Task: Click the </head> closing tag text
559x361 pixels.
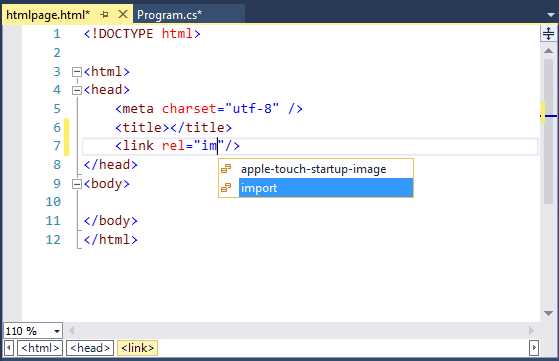Action: coord(111,165)
